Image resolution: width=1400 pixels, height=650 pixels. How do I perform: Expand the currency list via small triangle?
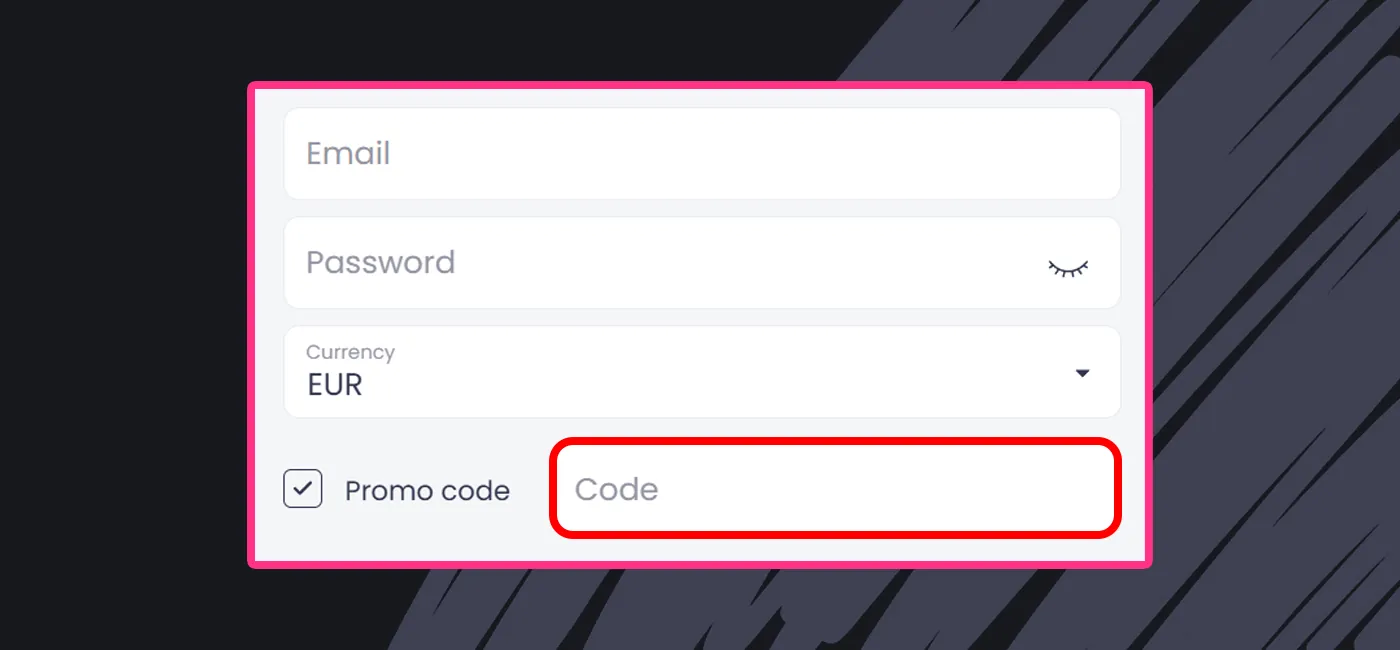click(1081, 373)
